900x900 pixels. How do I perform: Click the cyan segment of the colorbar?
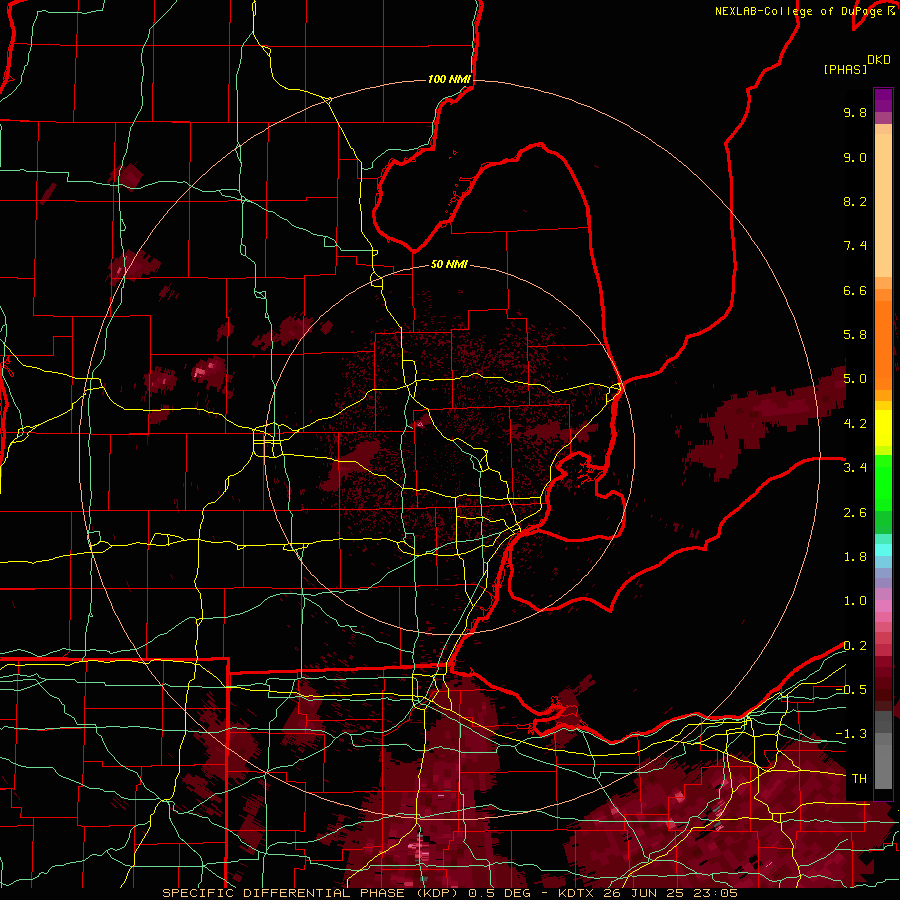pos(883,550)
